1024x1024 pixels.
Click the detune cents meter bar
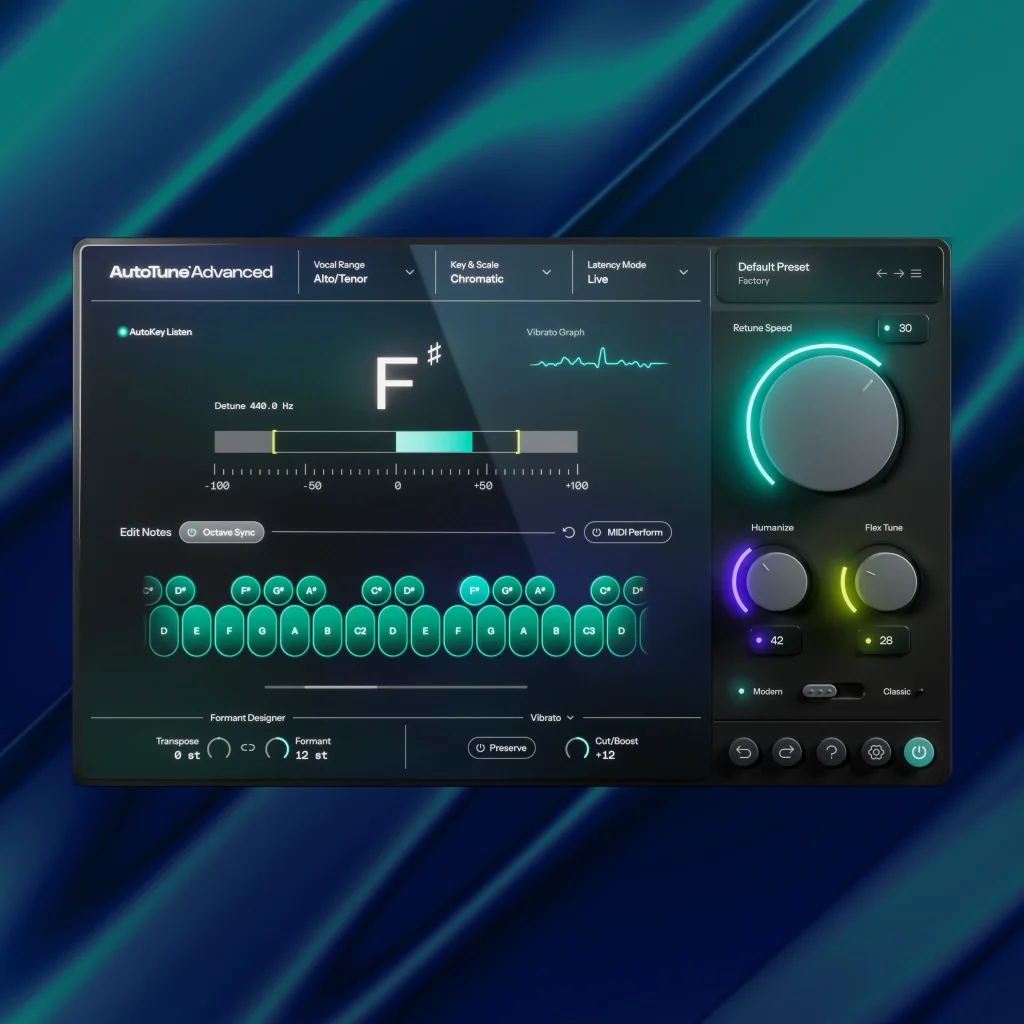pyautogui.click(x=396, y=442)
